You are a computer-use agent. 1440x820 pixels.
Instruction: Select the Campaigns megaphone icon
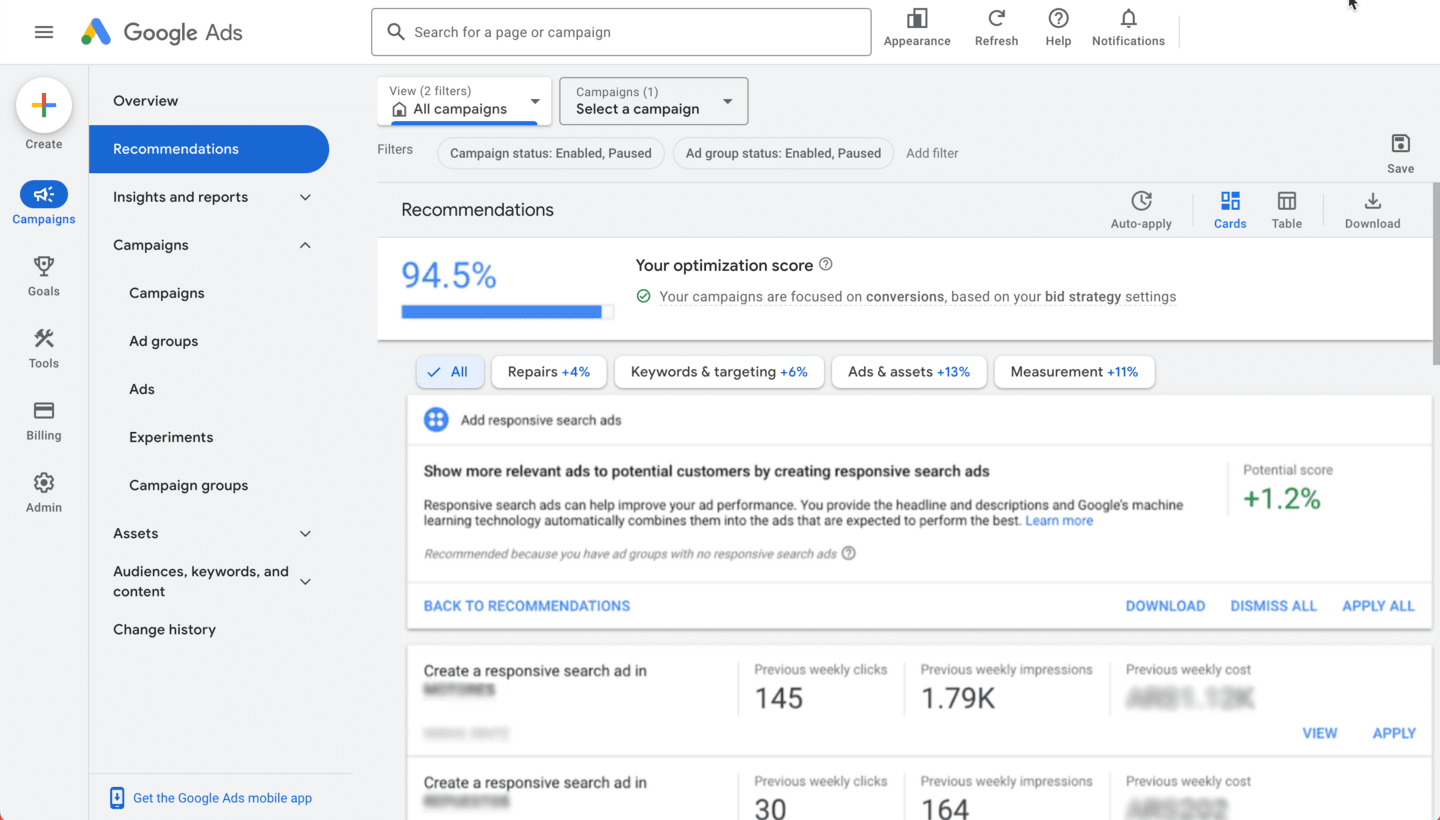44,194
